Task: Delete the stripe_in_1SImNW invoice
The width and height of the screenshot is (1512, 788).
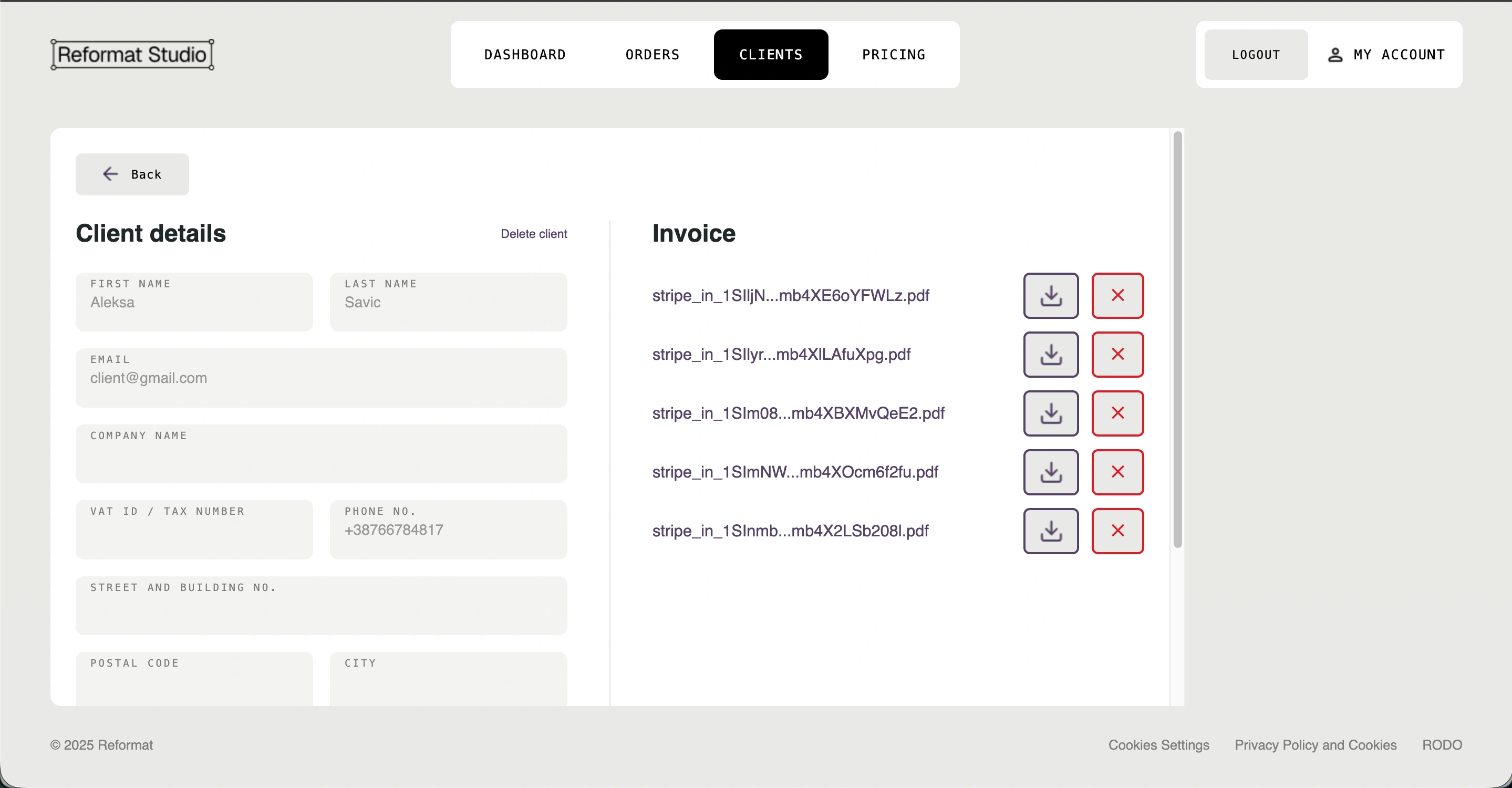Action: (x=1117, y=472)
